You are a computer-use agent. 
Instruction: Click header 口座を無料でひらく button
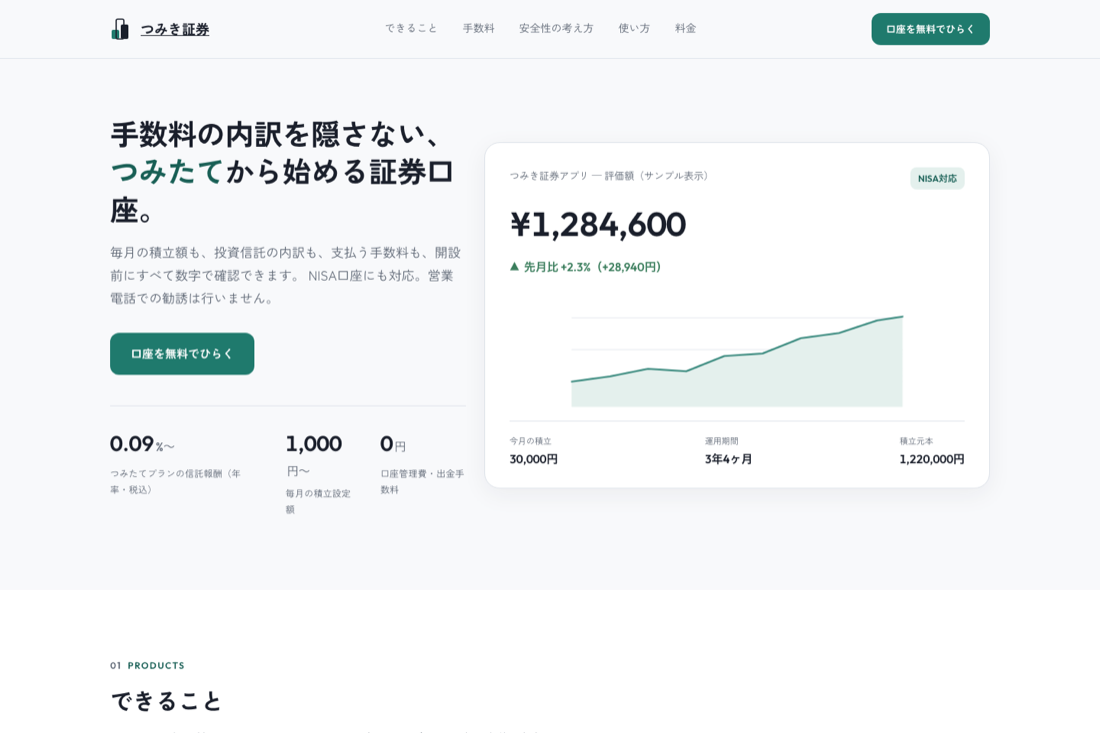(x=930, y=29)
